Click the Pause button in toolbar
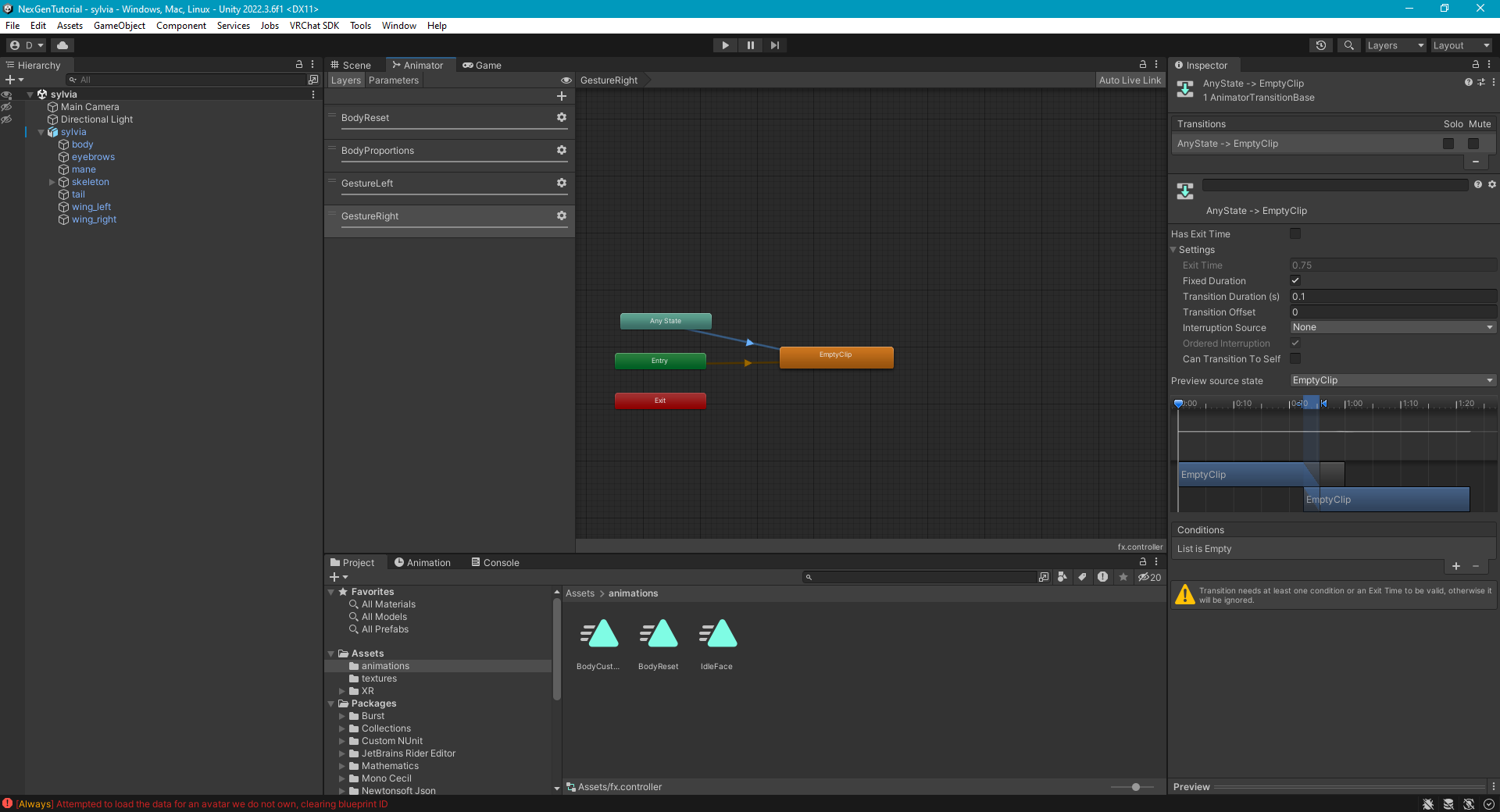This screenshot has width=1500, height=812. pyautogui.click(x=750, y=45)
